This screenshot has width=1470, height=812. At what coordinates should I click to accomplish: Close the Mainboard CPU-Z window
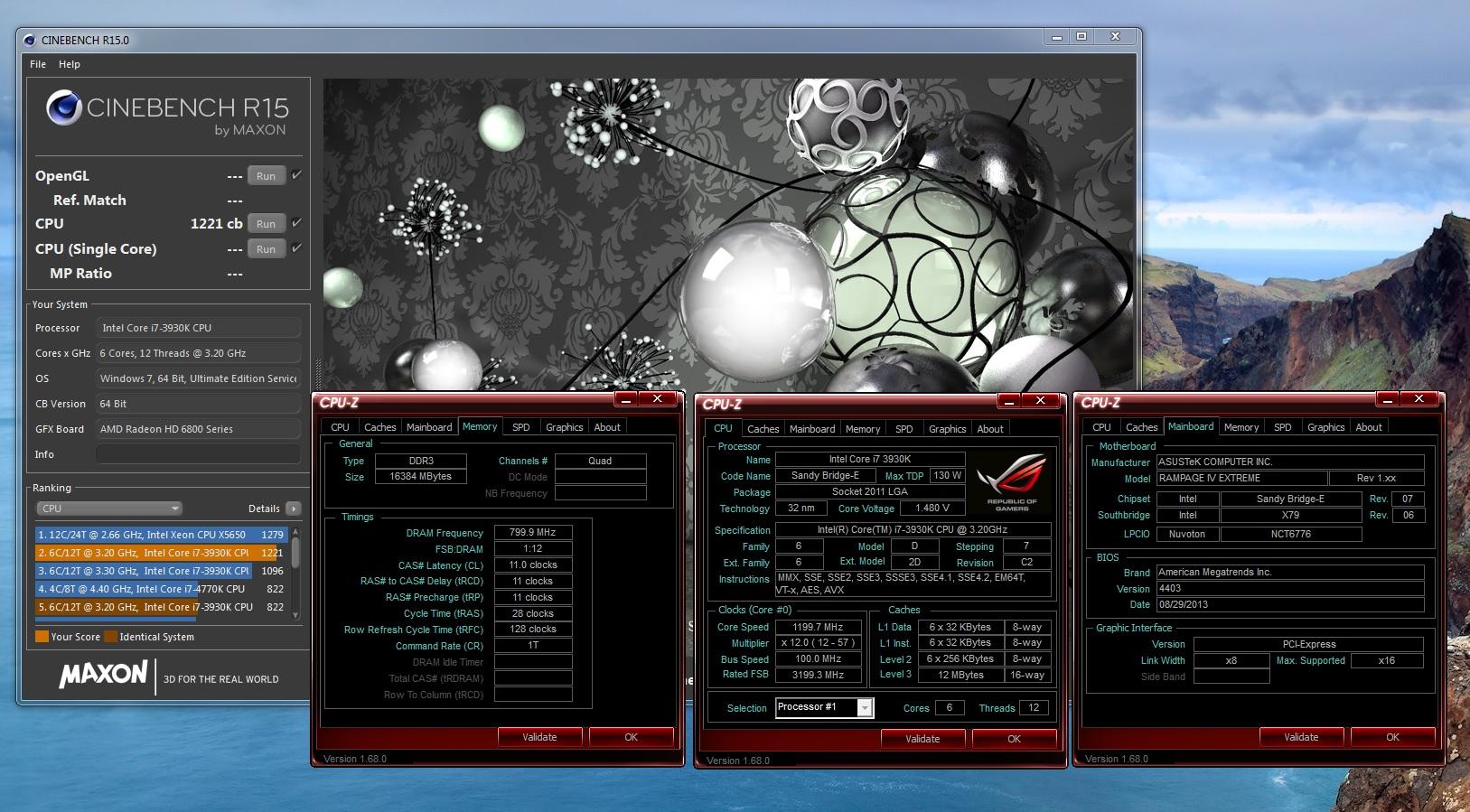1419,399
